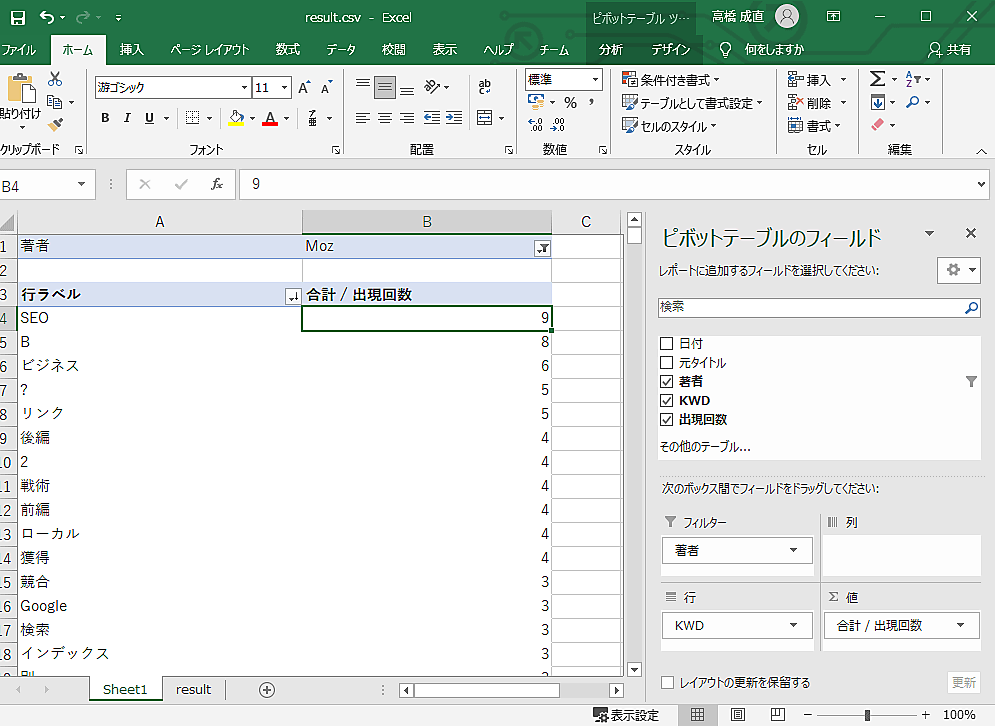Switch to the result sheet tab
This screenshot has width=995, height=726.
[193, 689]
